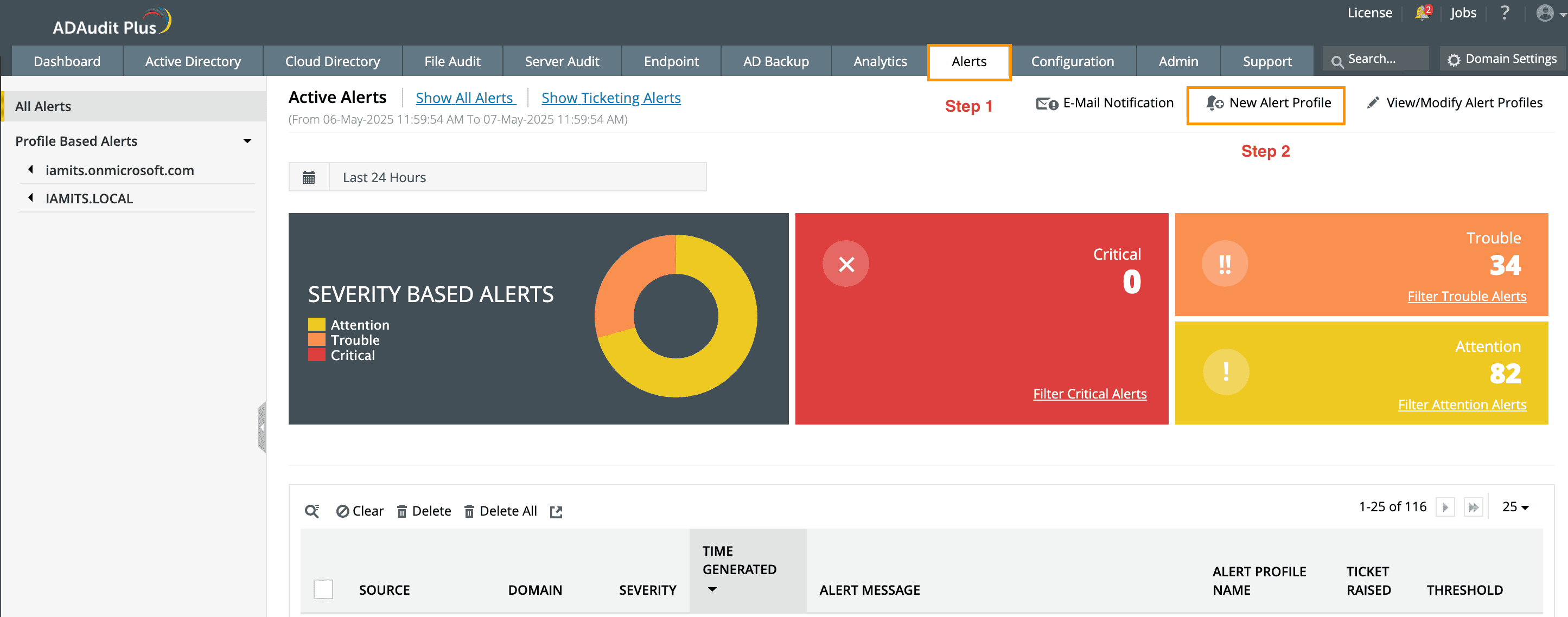Switch to the File Audit tab
The height and width of the screenshot is (617, 1568).
(x=451, y=61)
